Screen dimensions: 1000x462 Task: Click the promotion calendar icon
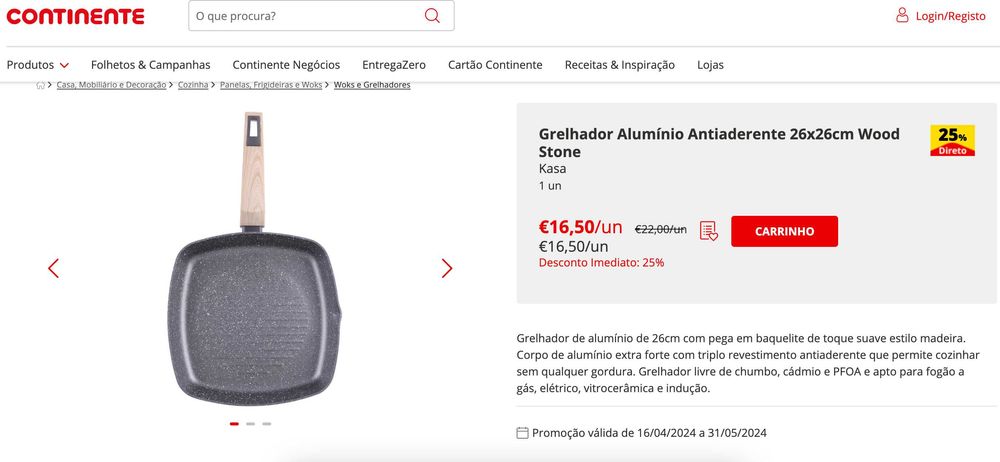point(522,433)
